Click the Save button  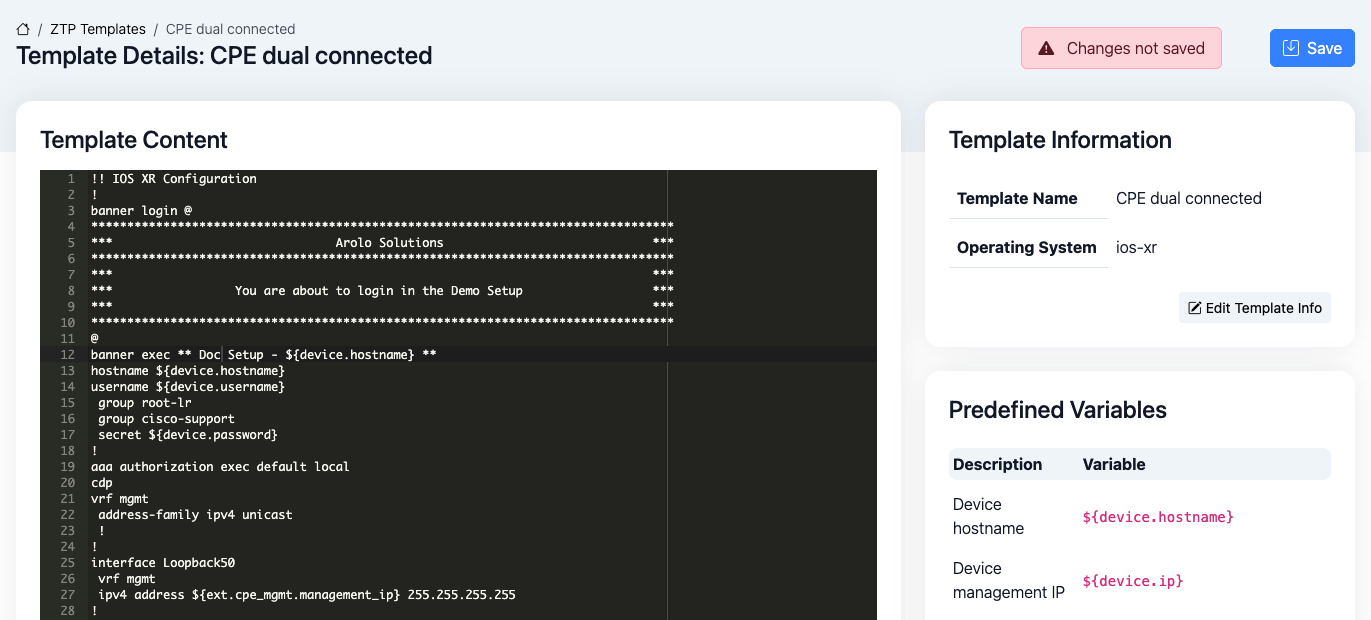pyautogui.click(x=1311, y=48)
